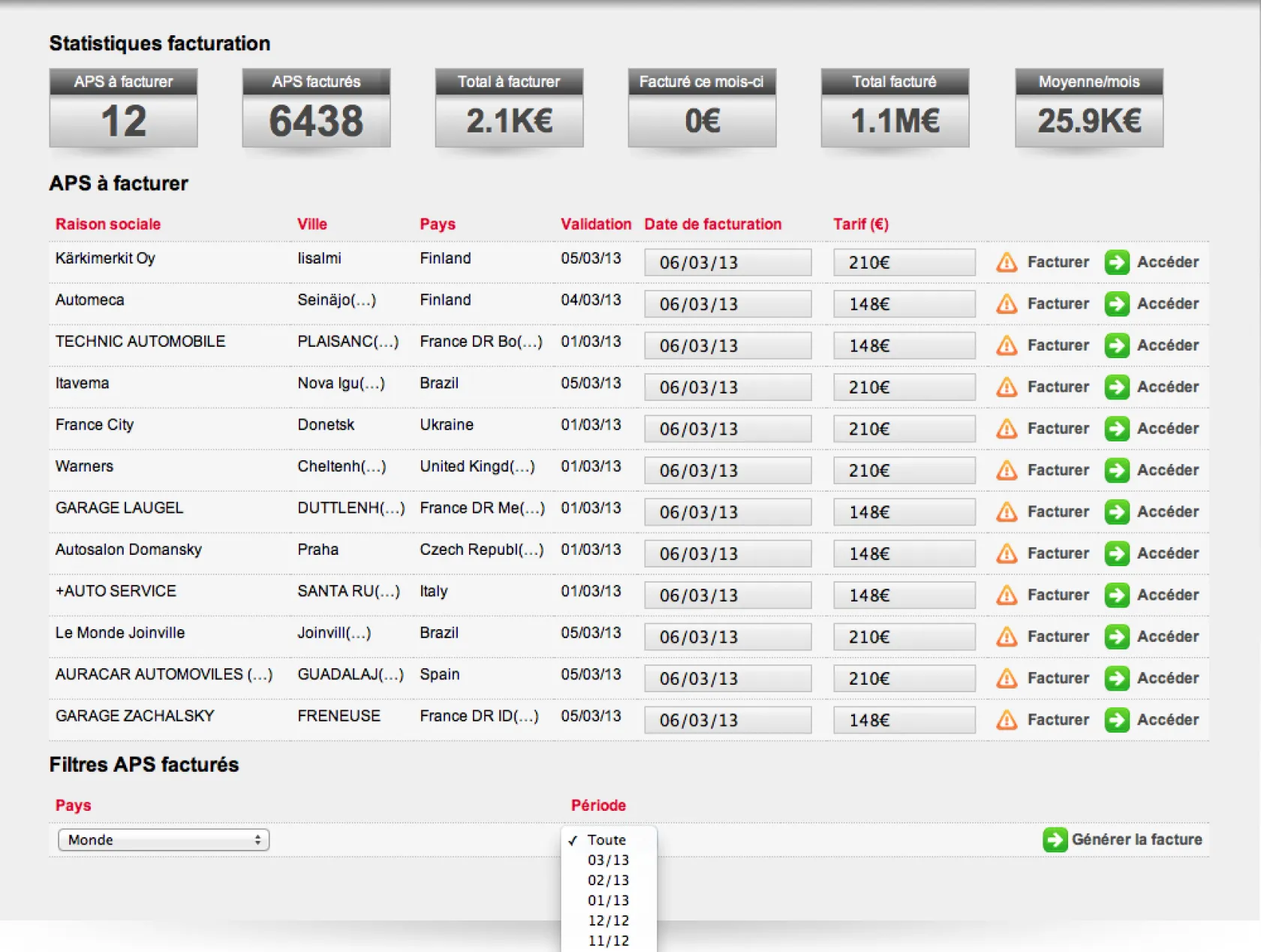Click the tarif field for AURACAR AUTOMOVILES
Viewport: 1261px width, 952px height.
(x=904, y=679)
